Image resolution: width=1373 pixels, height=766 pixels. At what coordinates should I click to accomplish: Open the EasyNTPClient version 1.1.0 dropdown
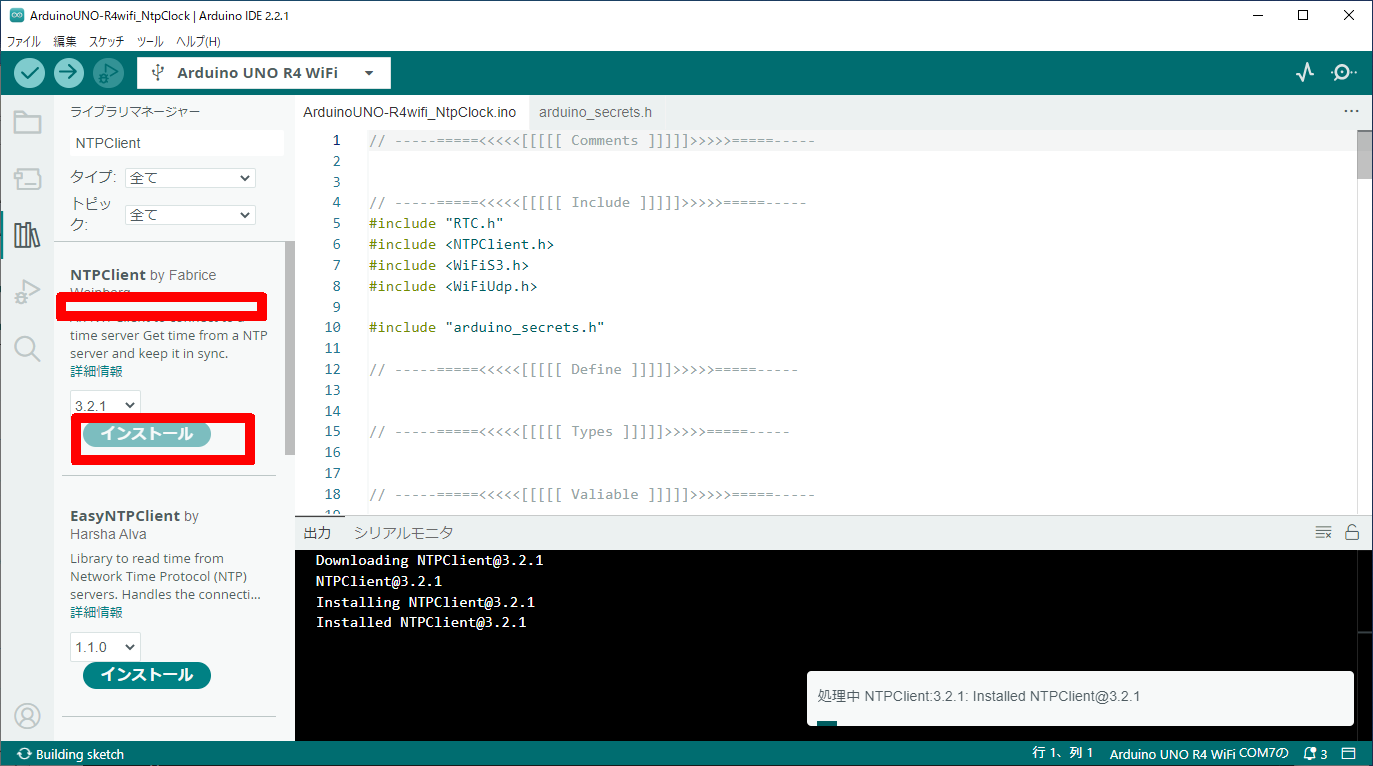pyautogui.click(x=105, y=647)
